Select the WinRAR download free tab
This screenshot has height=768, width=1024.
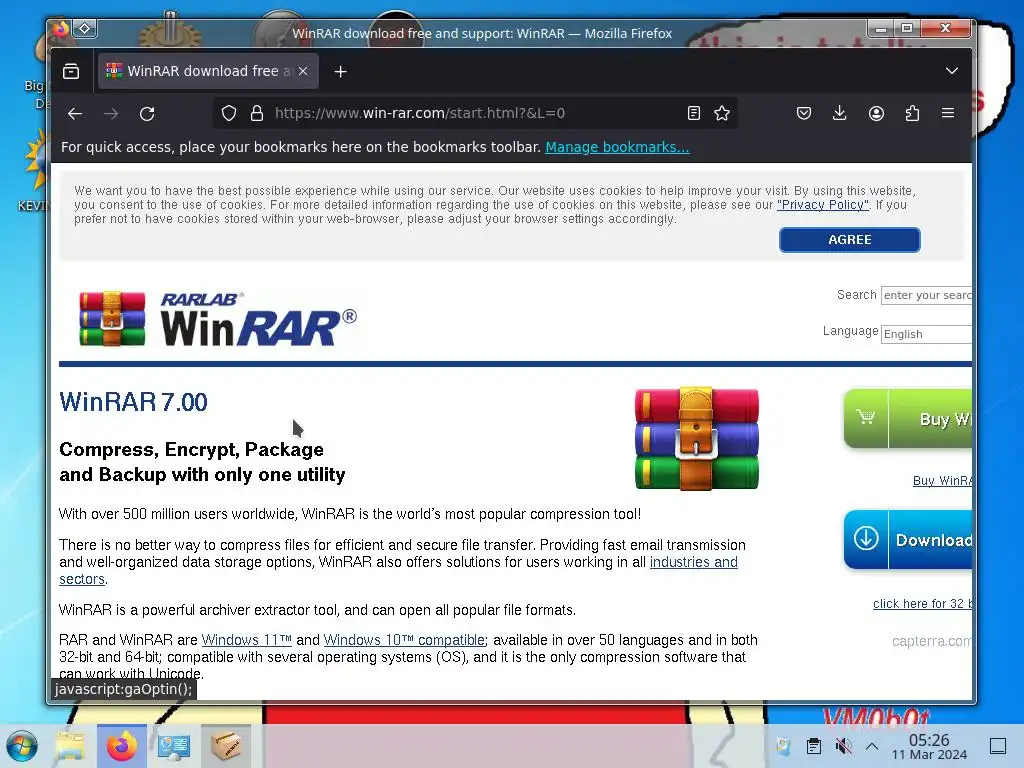click(208, 71)
